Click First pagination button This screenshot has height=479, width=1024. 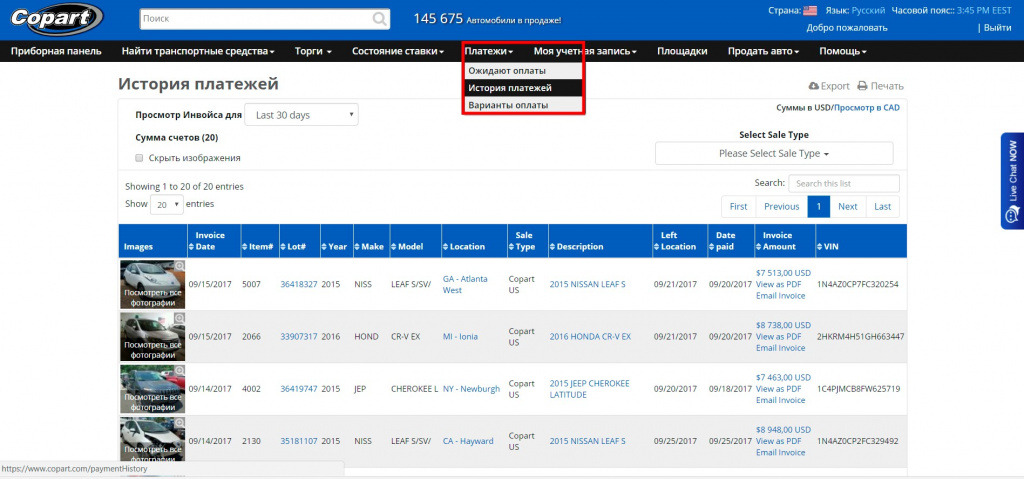point(739,206)
